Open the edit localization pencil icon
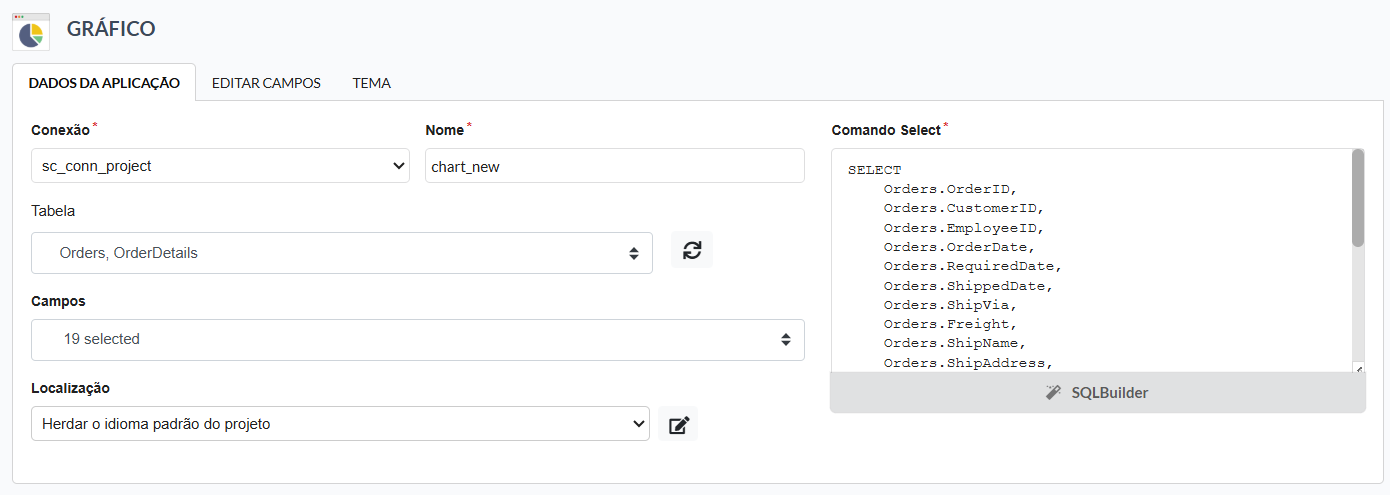This screenshot has width=1390, height=495. pos(678,424)
